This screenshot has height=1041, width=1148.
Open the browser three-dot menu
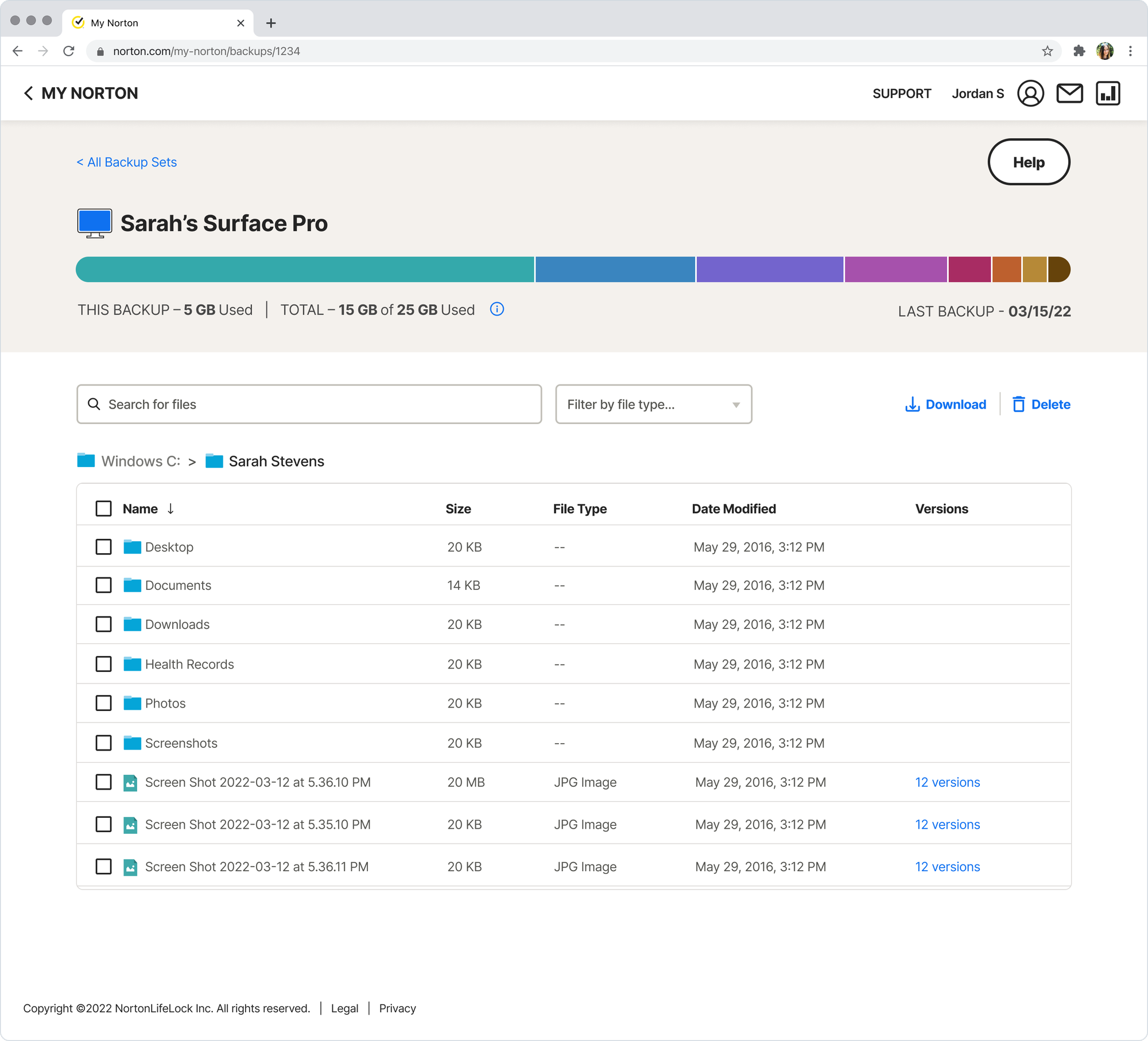(x=1130, y=51)
